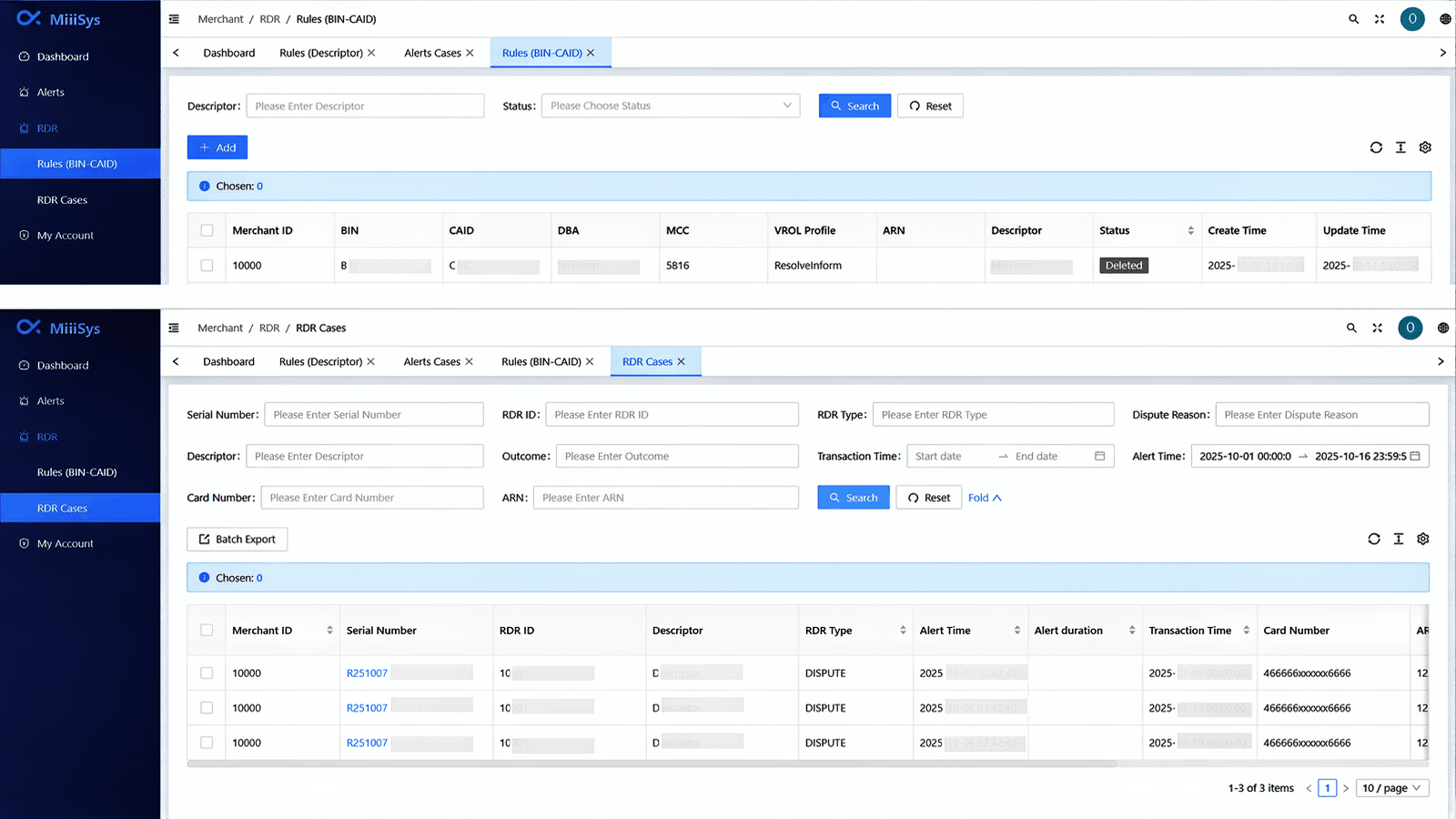Click the Deleted status badge
This screenshot has width=1456, height=819.
(x=1124, y=266)
